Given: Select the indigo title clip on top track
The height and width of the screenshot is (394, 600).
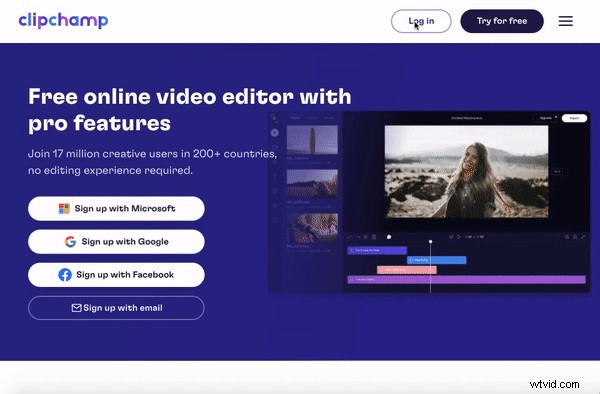Looking at the screenshot, I should (x=377, y=250).
